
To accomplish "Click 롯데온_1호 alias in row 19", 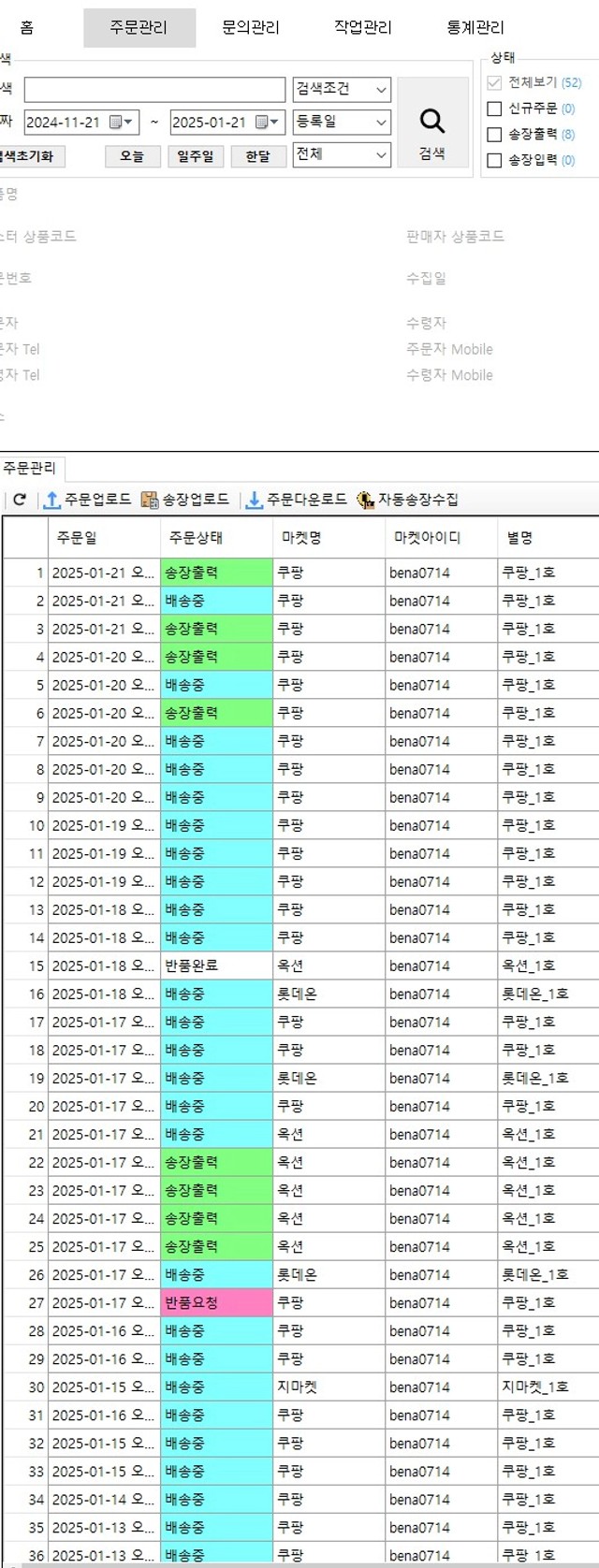I will [x=548, y=1078].
